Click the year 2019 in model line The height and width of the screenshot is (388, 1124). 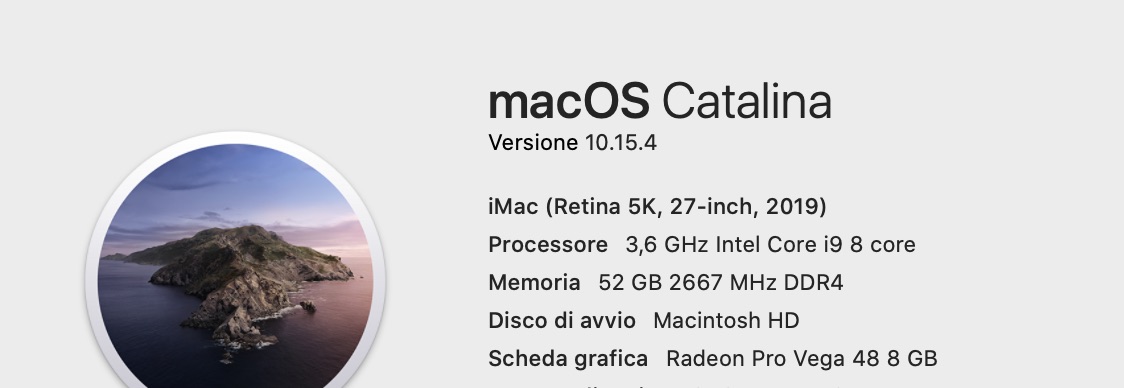[x=793, y=207]
